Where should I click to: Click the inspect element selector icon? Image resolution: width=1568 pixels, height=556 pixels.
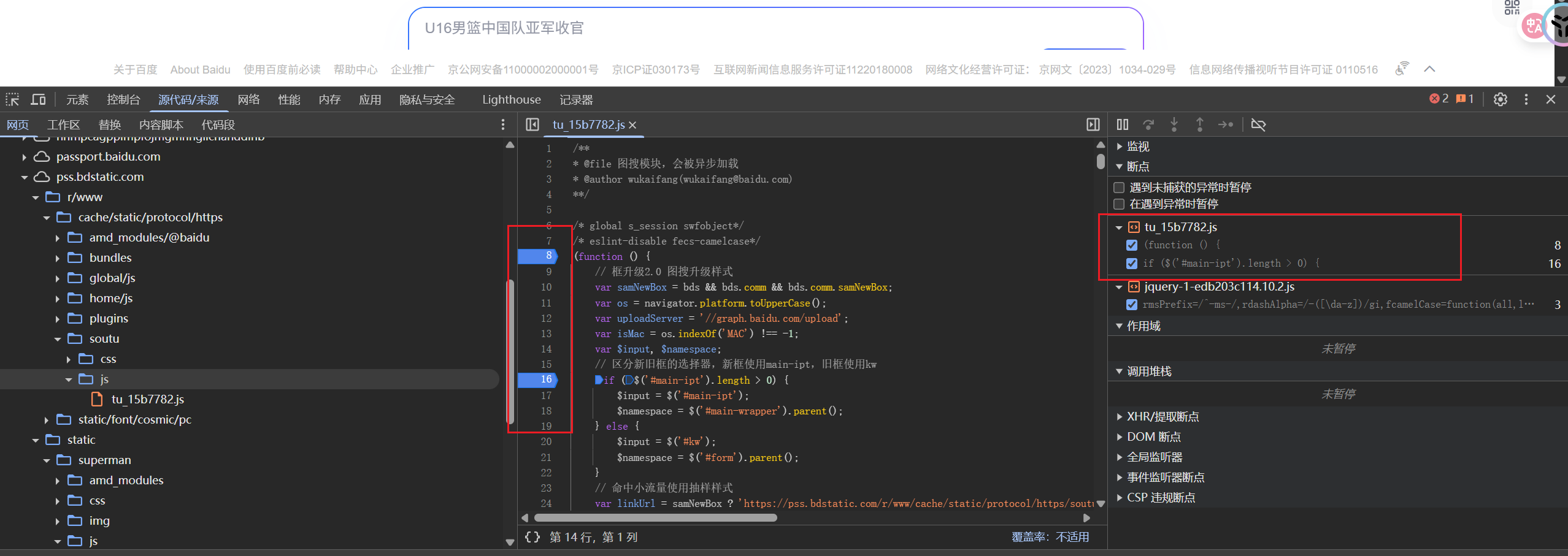tap(12, 99)
